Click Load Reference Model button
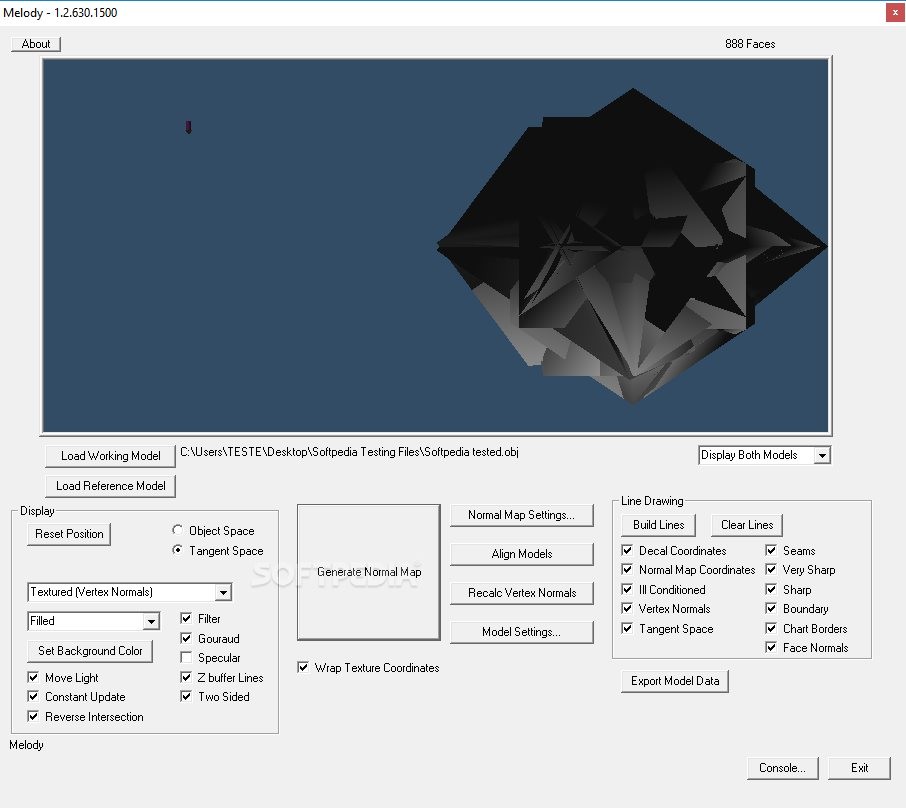Viewport: 906px width, 808px height. pos(110,486)
